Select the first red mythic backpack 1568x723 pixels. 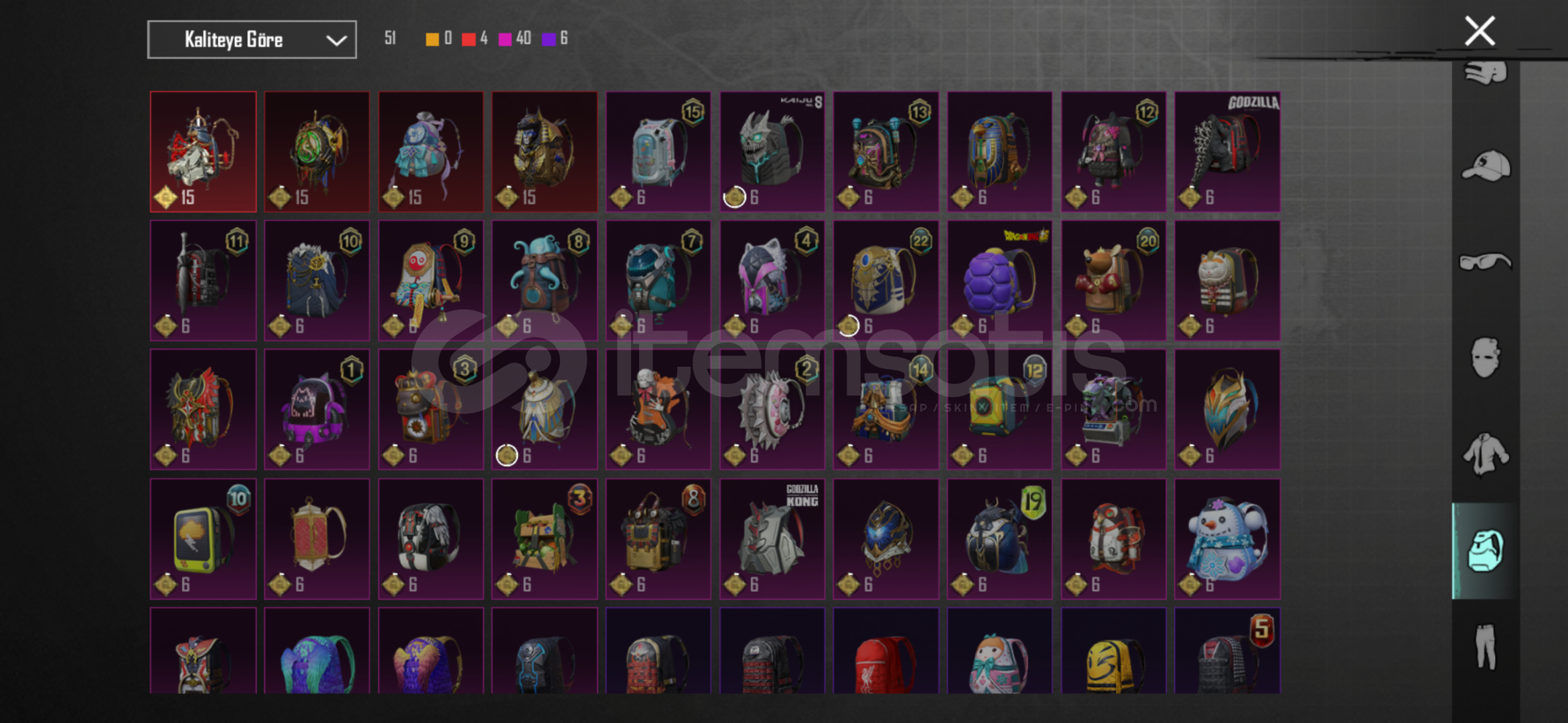pyautogui.click(x=203, y=152)
